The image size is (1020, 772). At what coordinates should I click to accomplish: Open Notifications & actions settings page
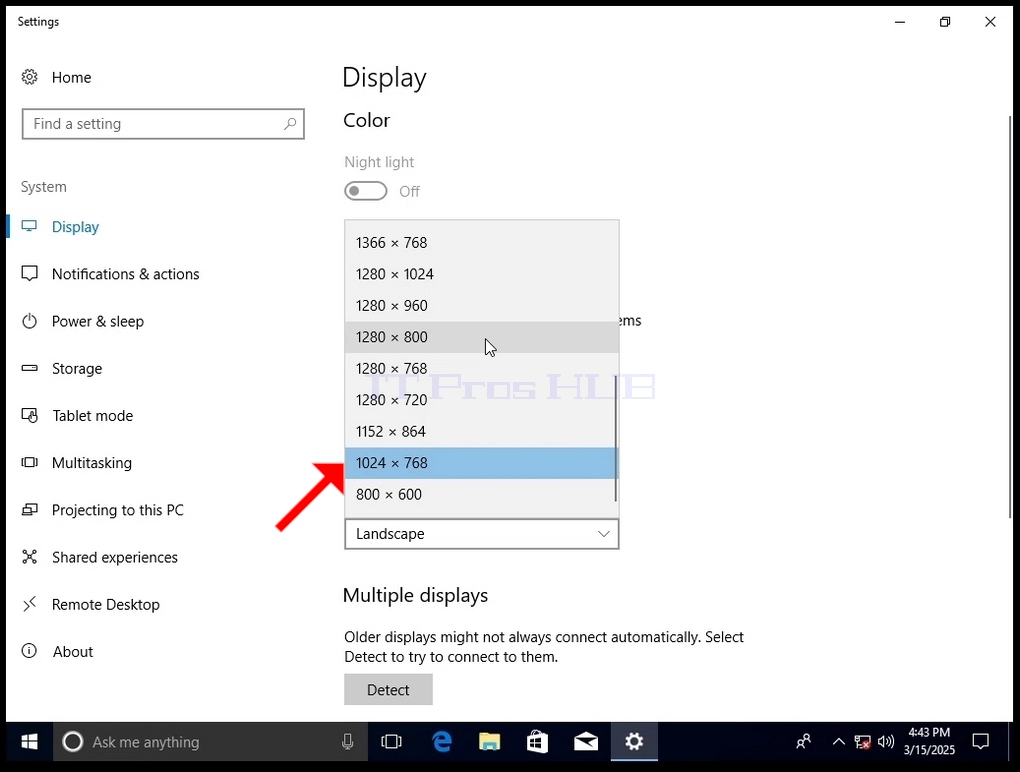coord(126,274)
